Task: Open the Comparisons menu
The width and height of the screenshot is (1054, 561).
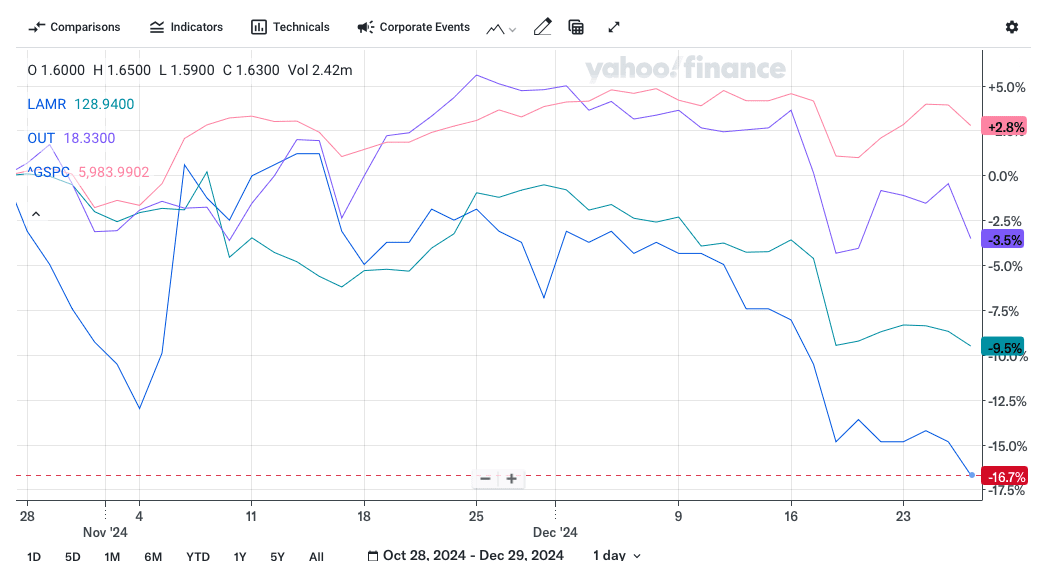Action: [74, 27]
